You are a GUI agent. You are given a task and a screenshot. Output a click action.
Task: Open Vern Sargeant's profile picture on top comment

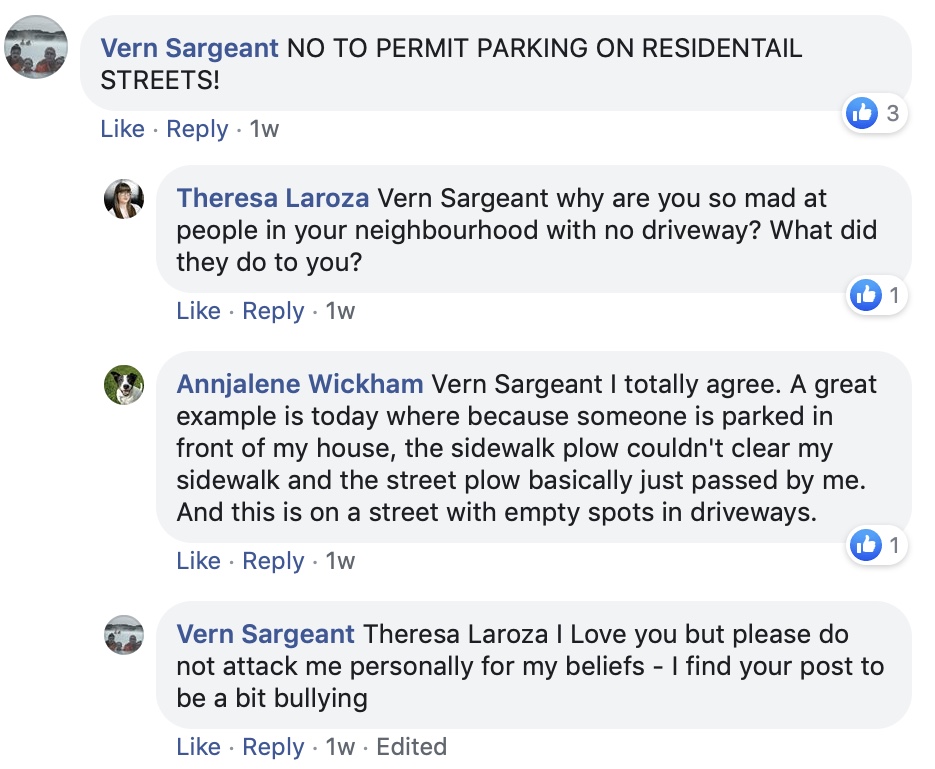click(36, 47)
